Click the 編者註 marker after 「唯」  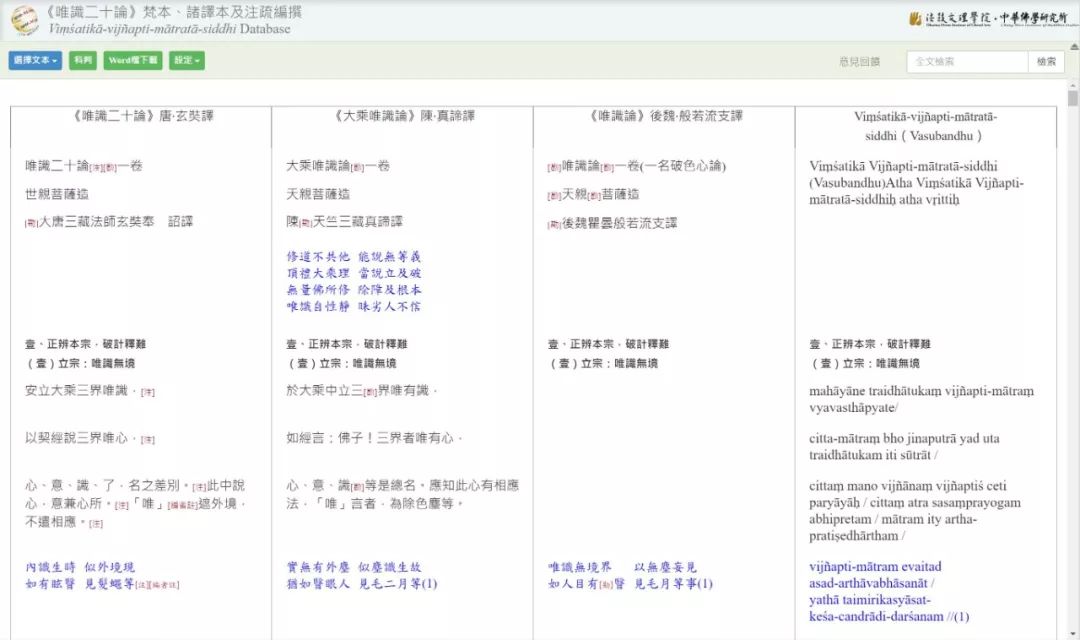pos(181,506)
